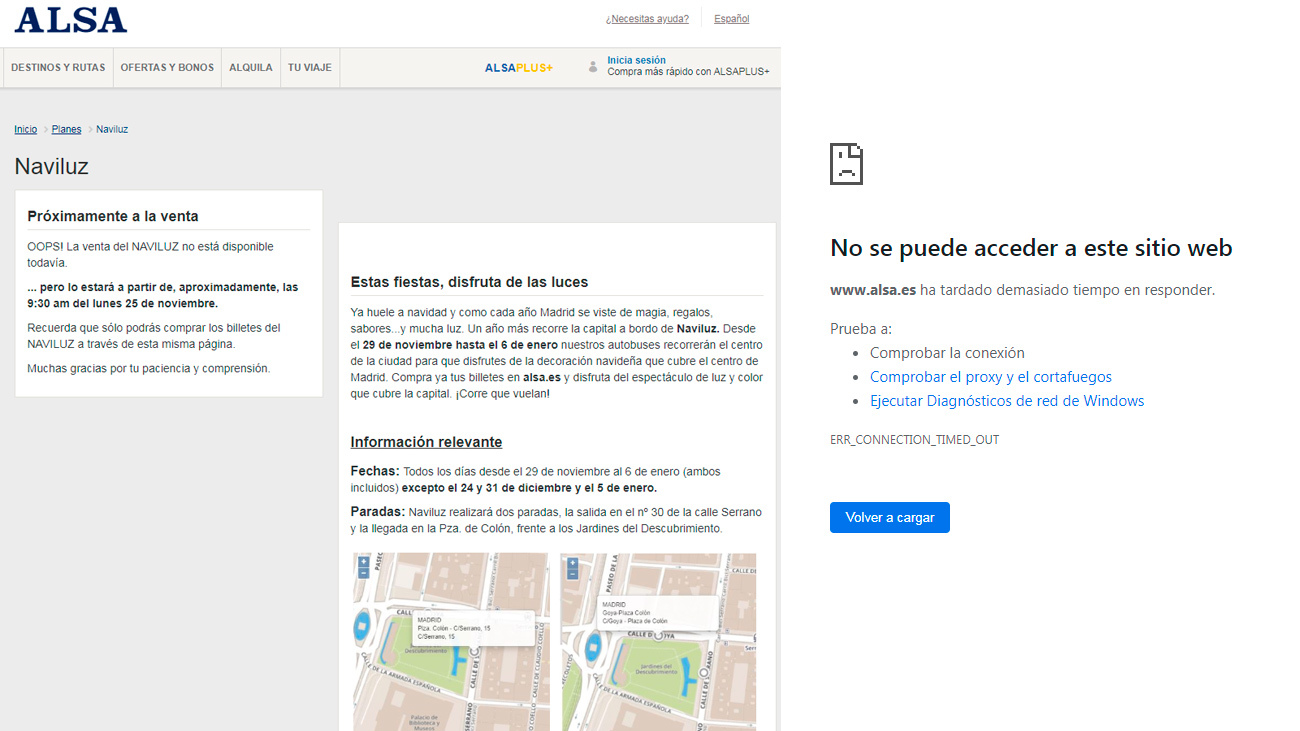Switch to the ALQUILA tab

coord(250,67)
